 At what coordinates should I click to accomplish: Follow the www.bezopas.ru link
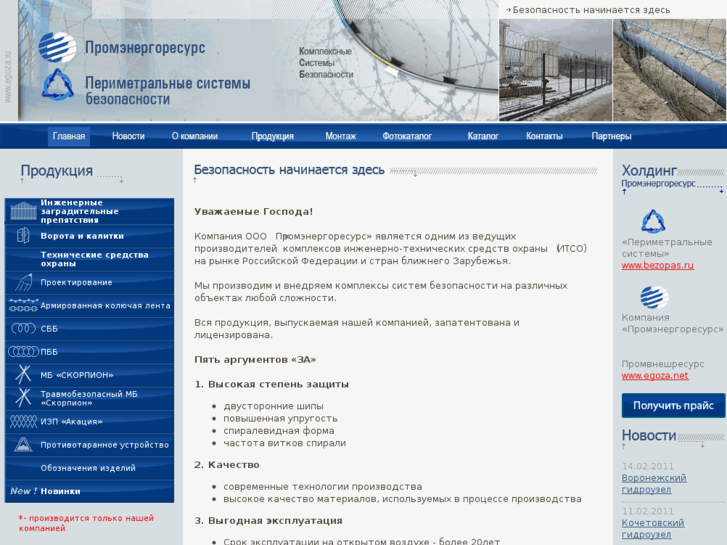coord(657,265)
